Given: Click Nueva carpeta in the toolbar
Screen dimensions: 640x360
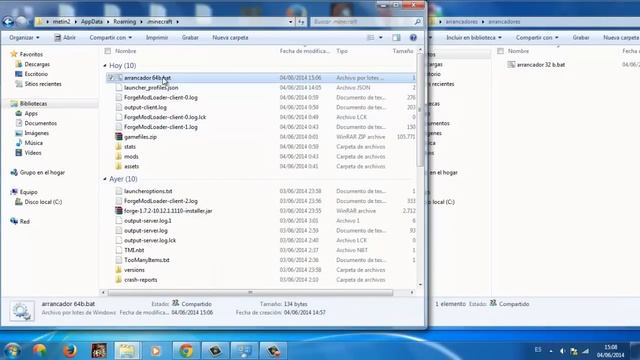Looking at the screenshot, I should tap(230, 38).
